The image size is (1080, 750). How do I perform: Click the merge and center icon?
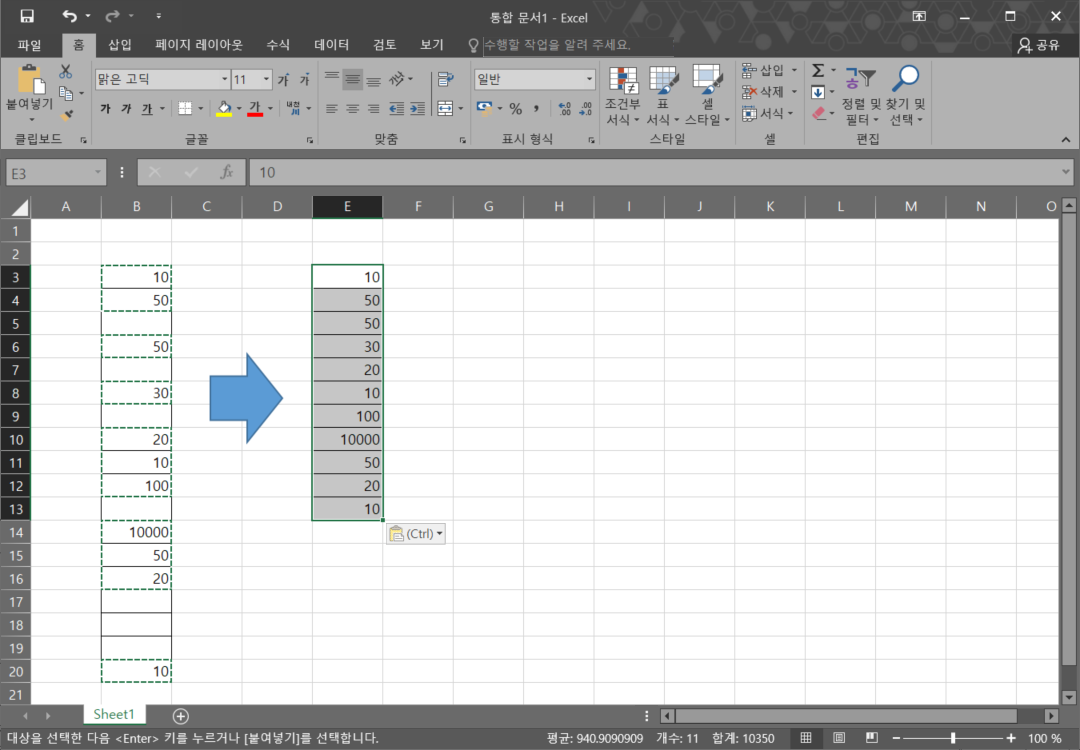445,108
